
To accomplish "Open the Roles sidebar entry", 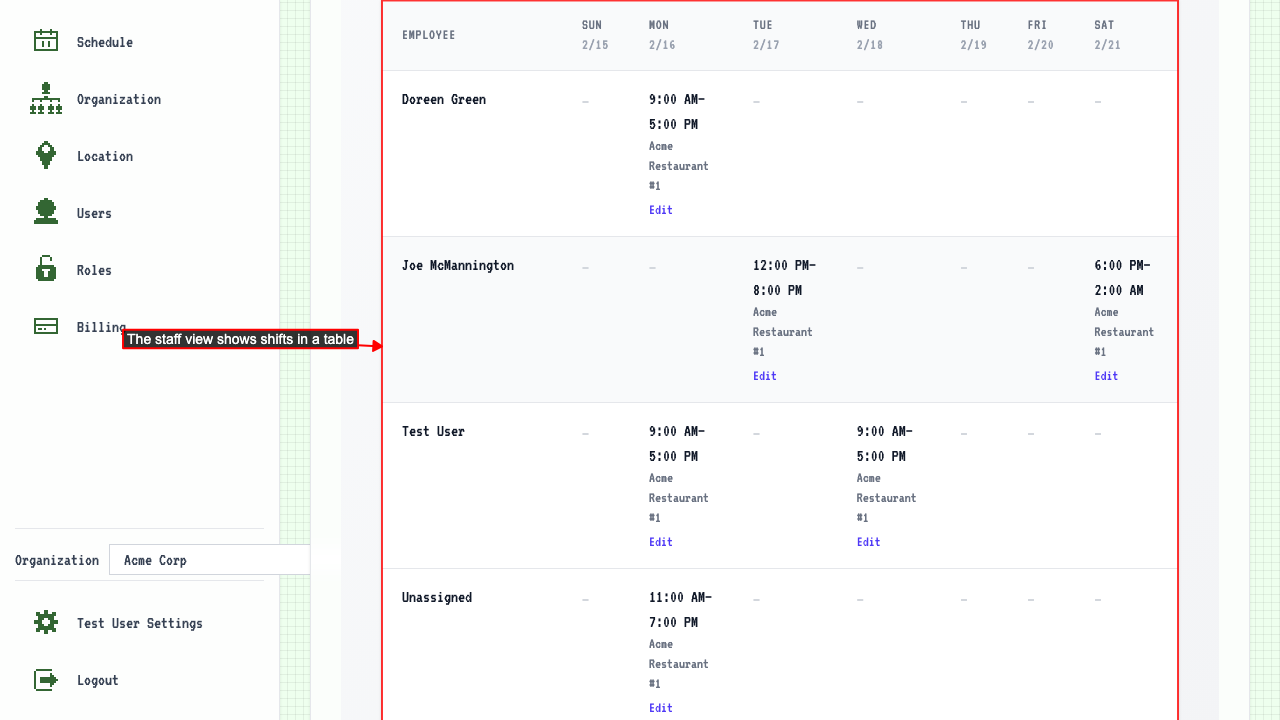I will (94, 269).
